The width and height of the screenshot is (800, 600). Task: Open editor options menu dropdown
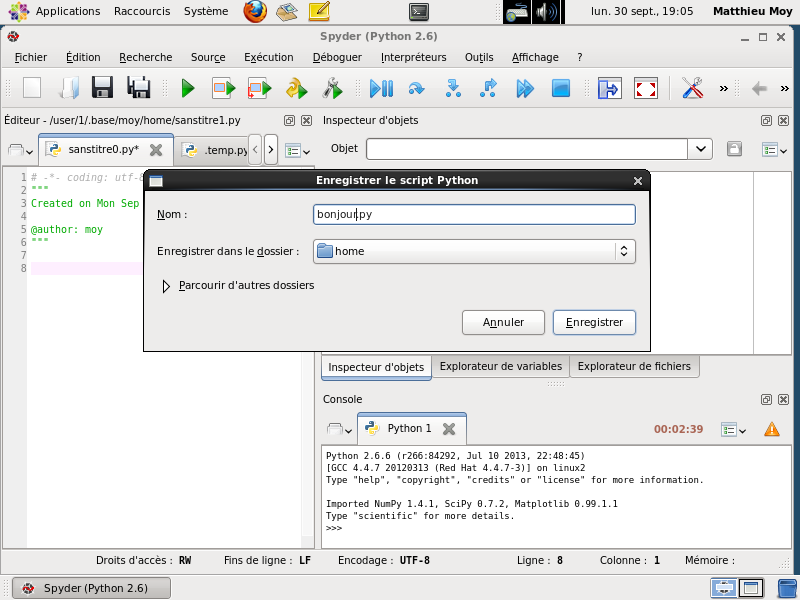297,151
